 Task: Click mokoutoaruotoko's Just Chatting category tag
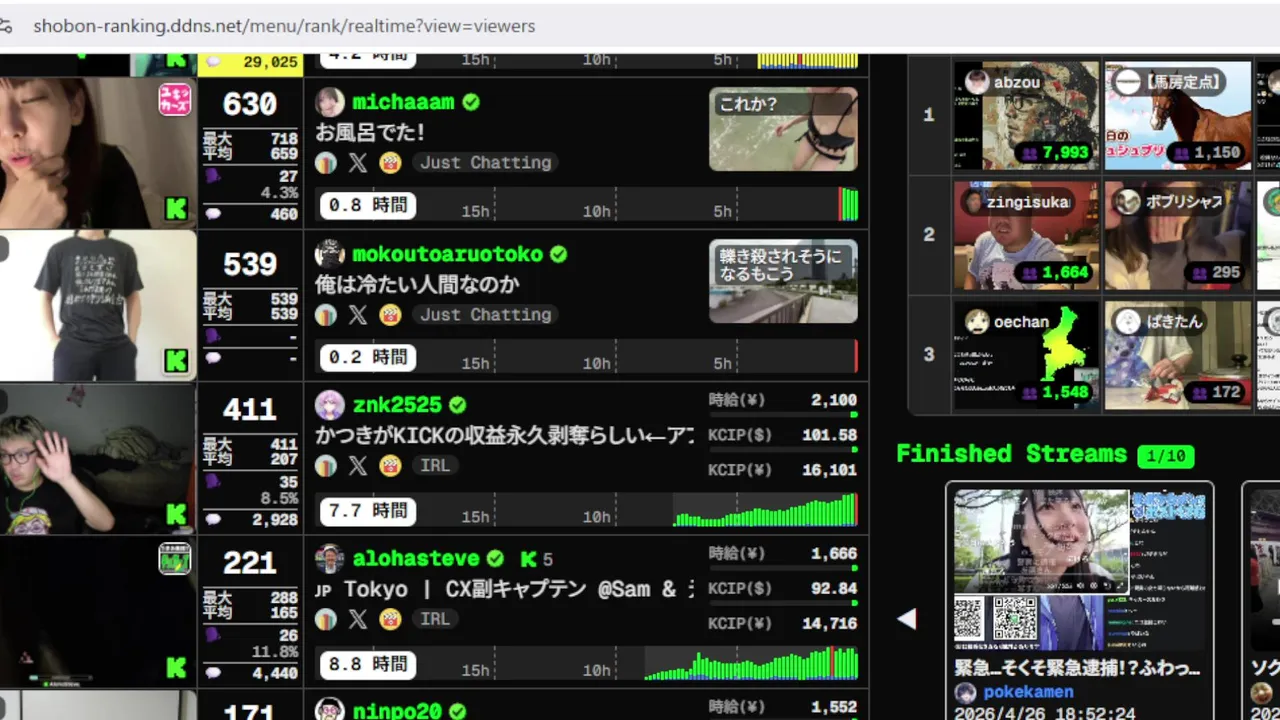(x=485, y=314)
